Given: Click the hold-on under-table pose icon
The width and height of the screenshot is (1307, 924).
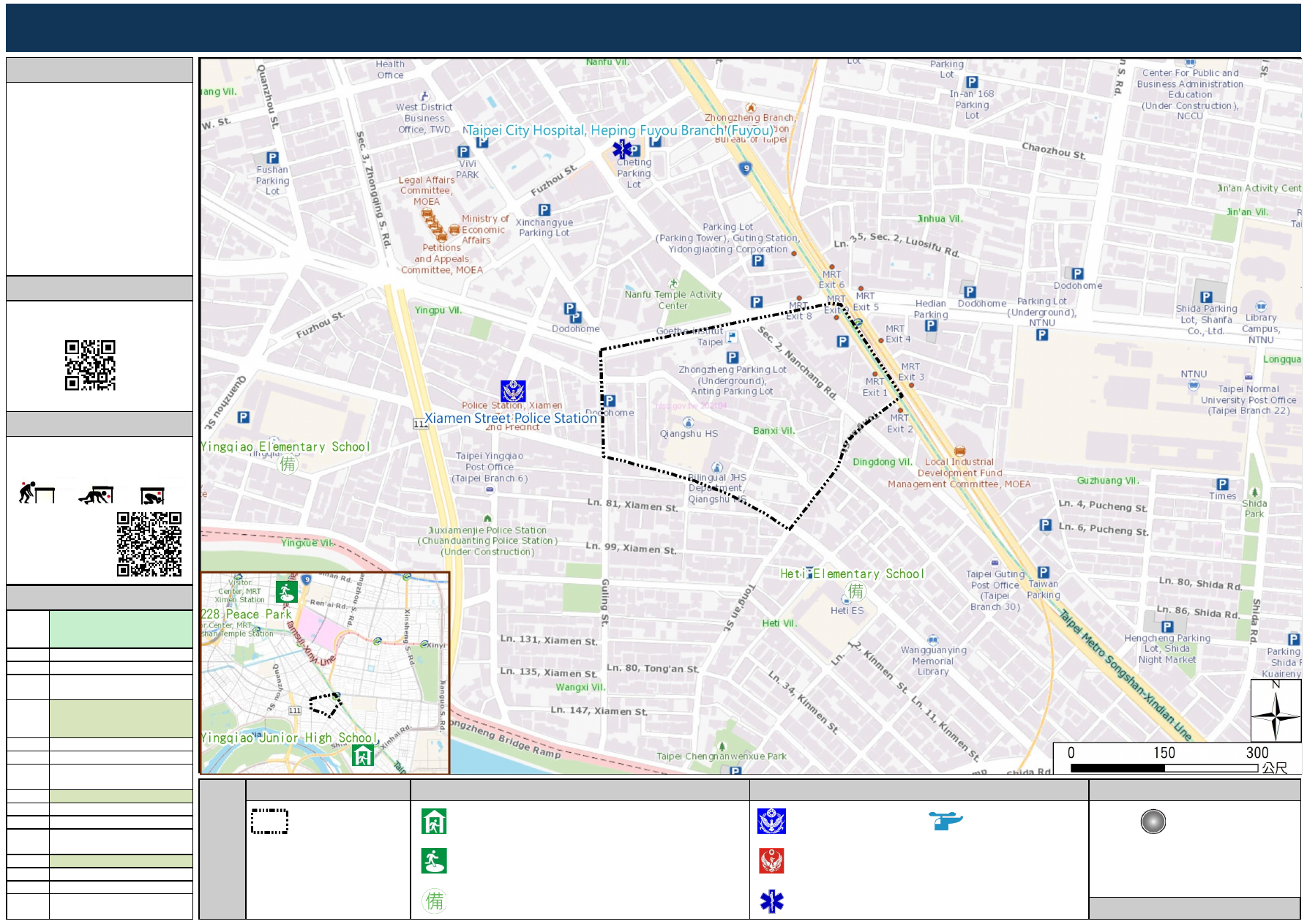Looking at the screenshot, I should click(153, 496).
